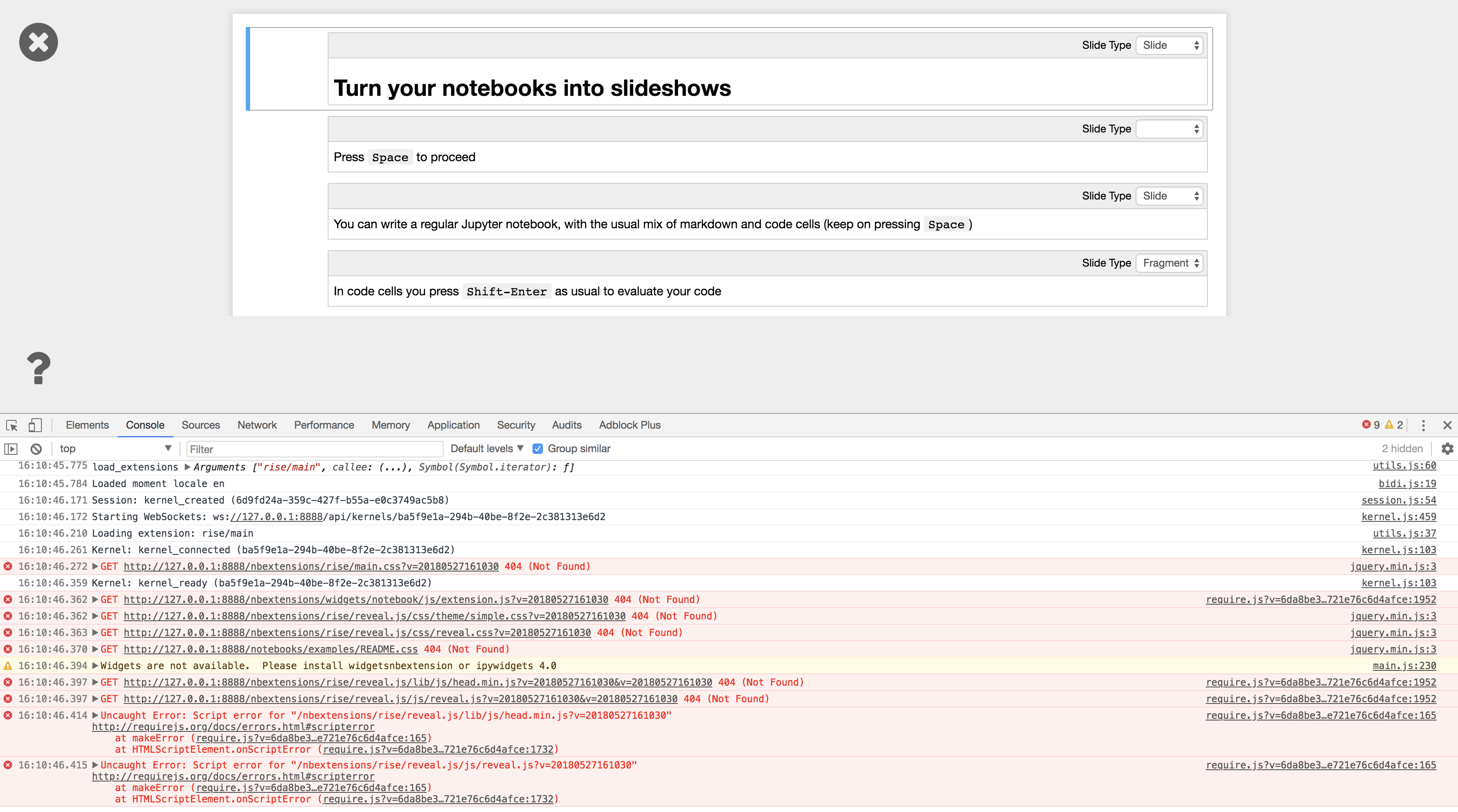
Task: Expand the load_extensions Arguments object
Action: point(187,467)
